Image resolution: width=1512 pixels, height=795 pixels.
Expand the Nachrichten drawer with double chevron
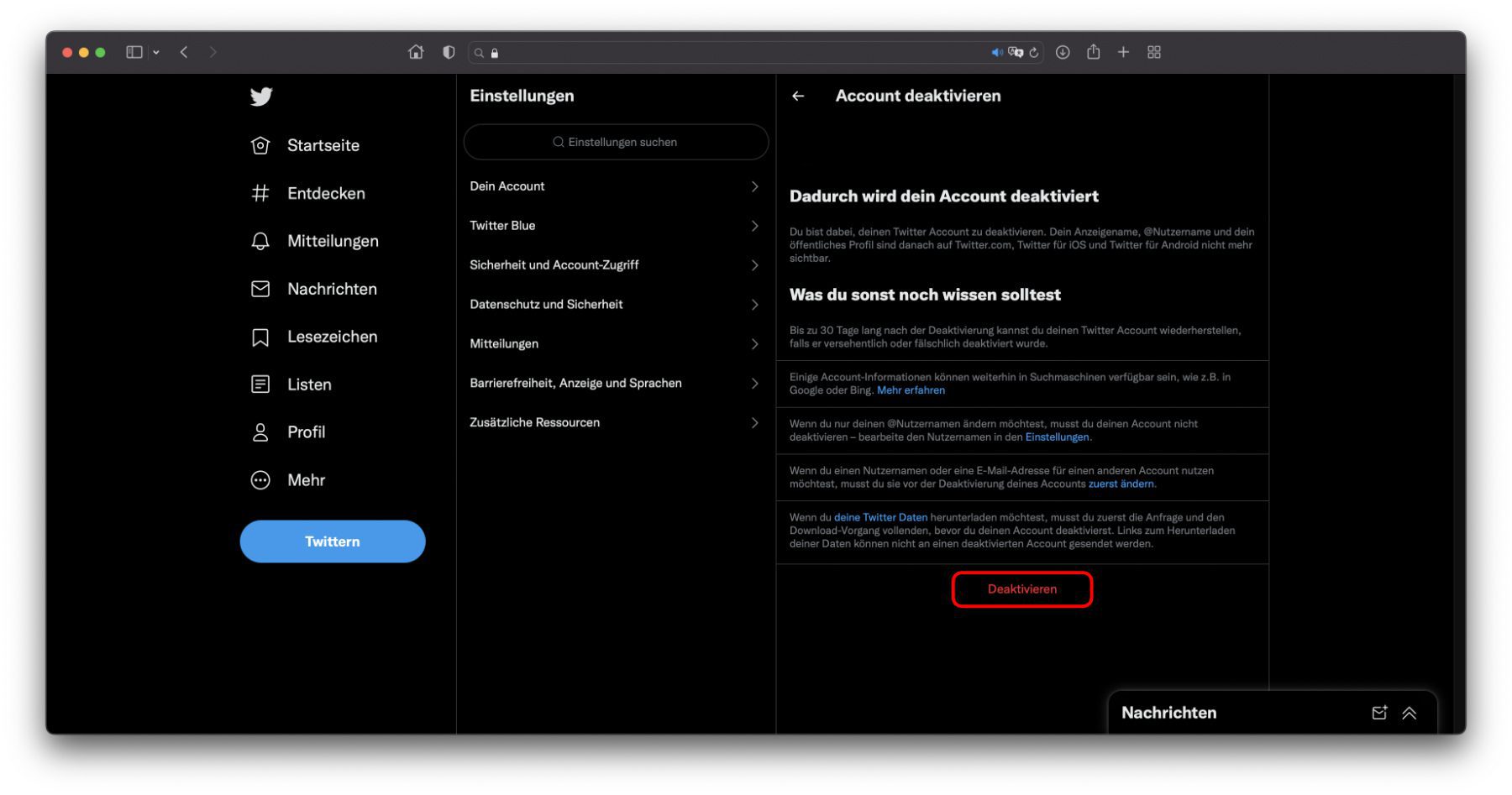(1410, 713)
